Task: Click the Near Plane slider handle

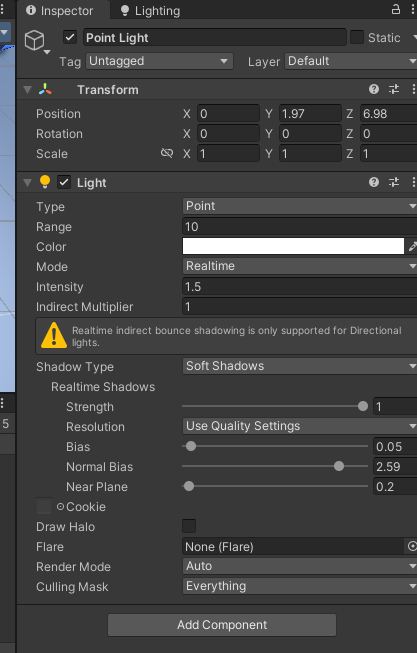Action: pos(189,486)
